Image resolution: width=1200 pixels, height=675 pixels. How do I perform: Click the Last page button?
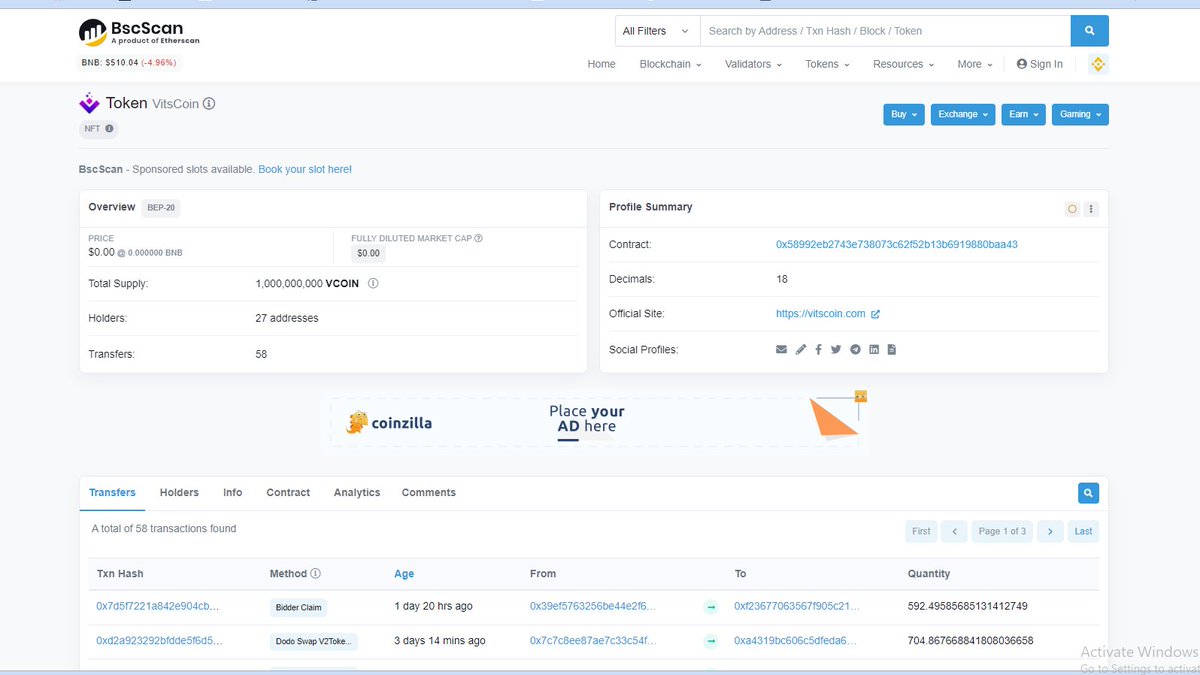tap(1083, 531)
